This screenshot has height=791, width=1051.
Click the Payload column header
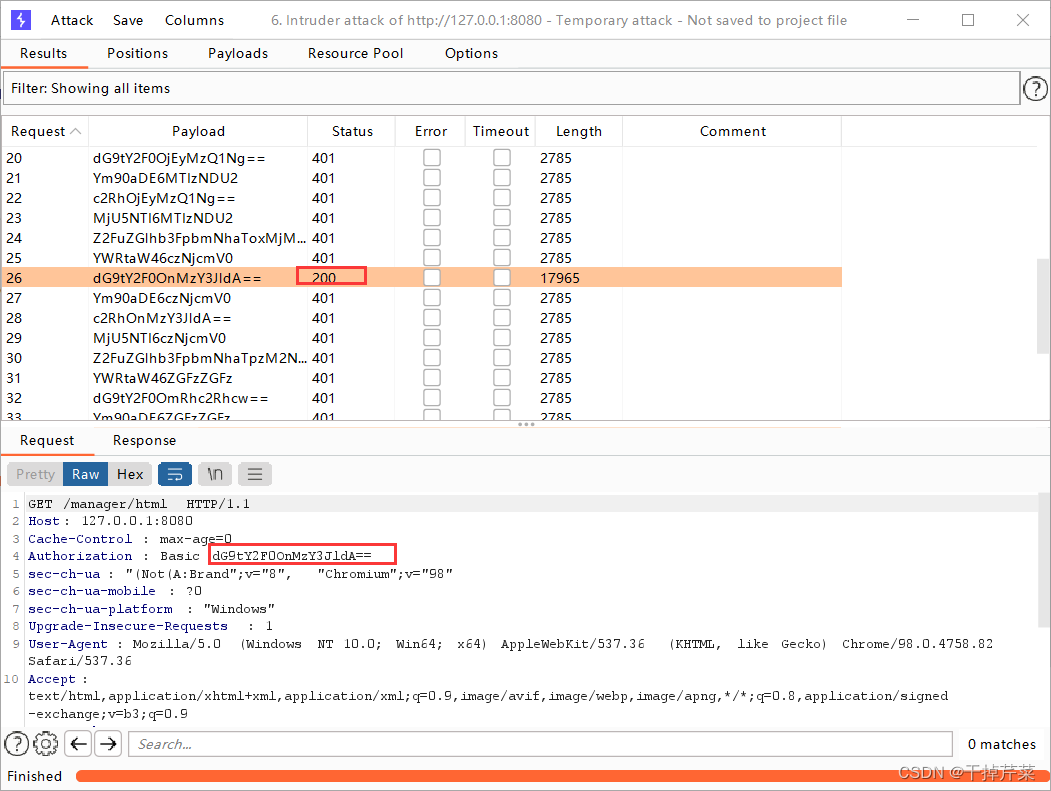[x=198, y=131]
